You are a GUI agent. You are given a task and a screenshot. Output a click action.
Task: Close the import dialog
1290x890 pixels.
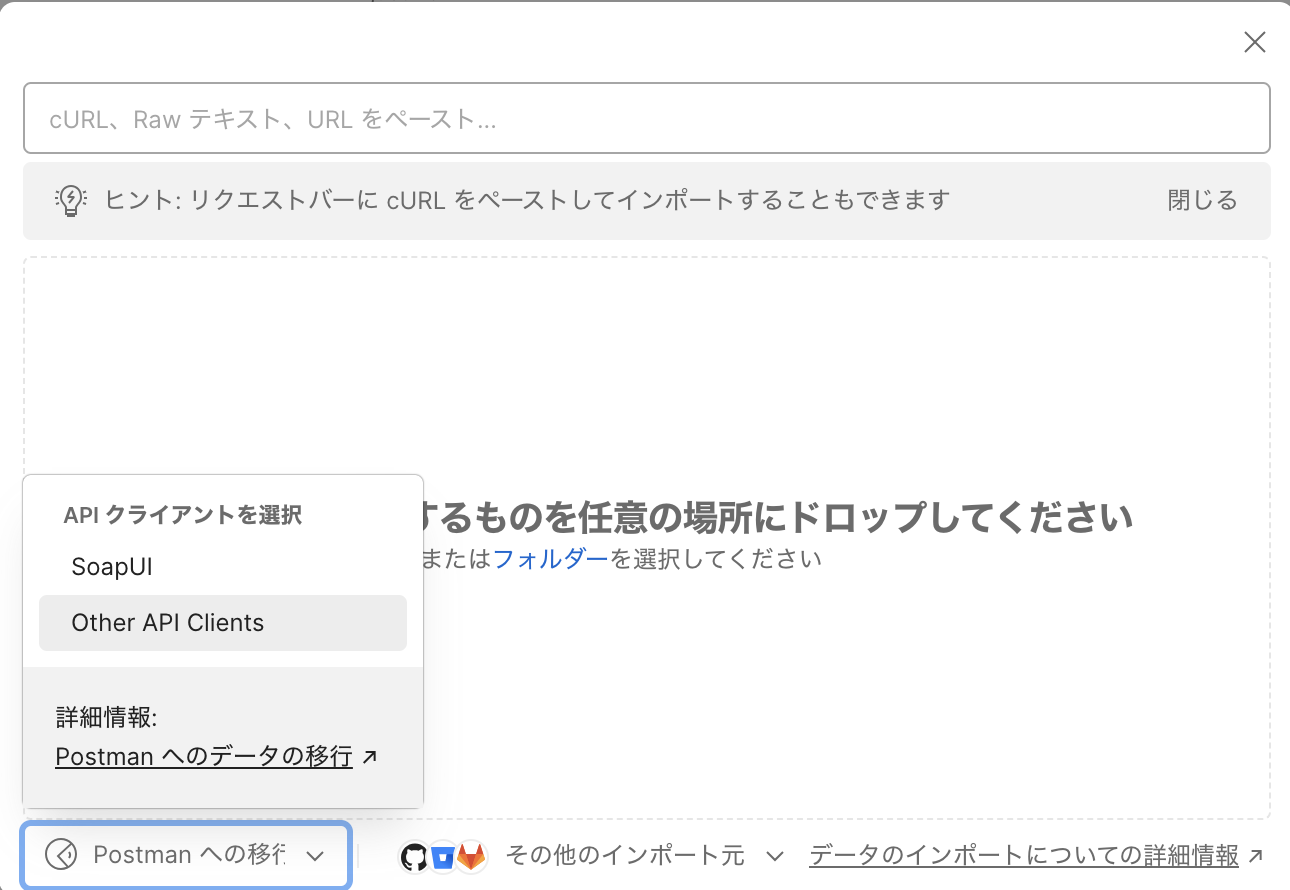click(x=1254, y=42)
